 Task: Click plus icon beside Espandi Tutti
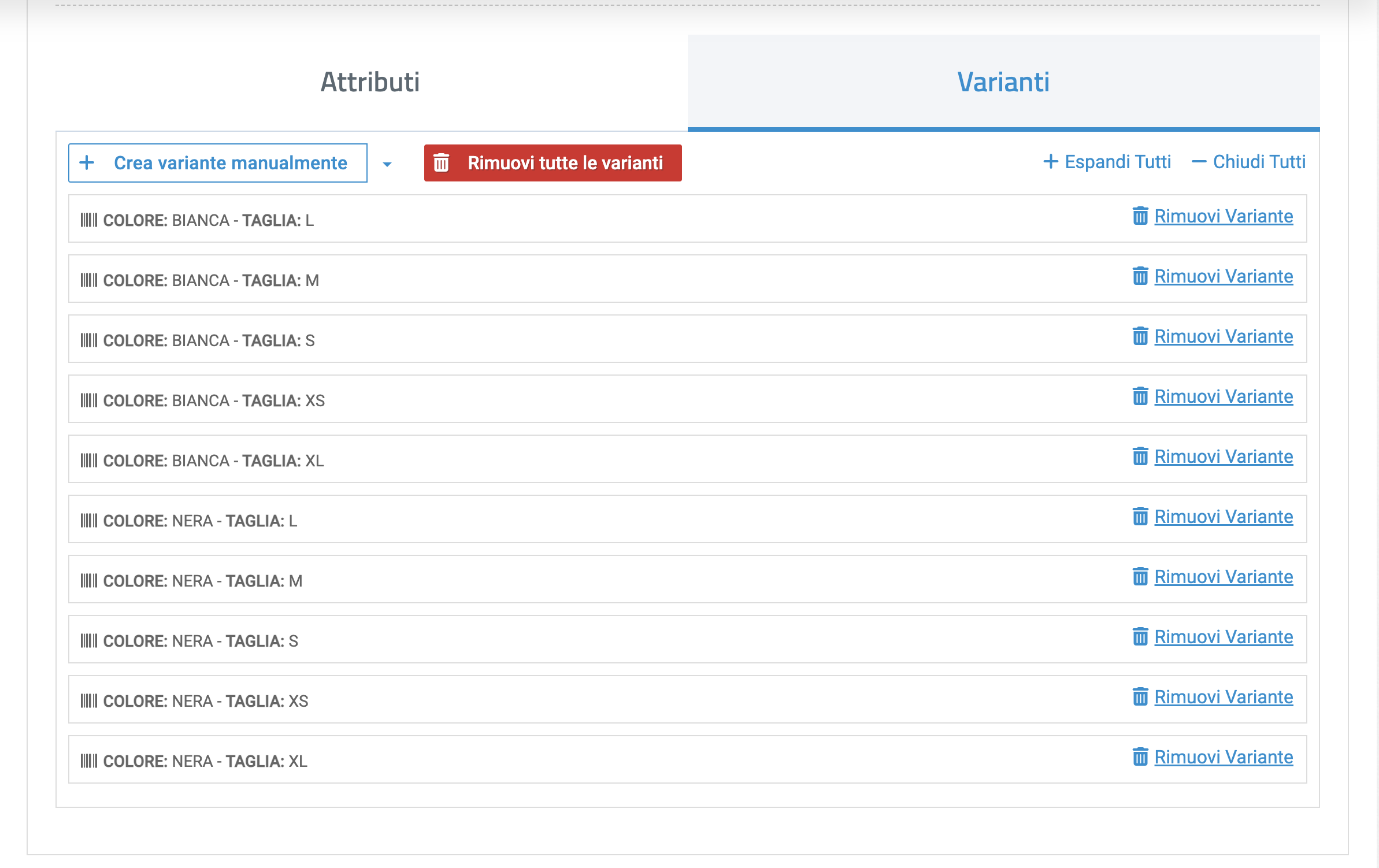[1051, 161]
